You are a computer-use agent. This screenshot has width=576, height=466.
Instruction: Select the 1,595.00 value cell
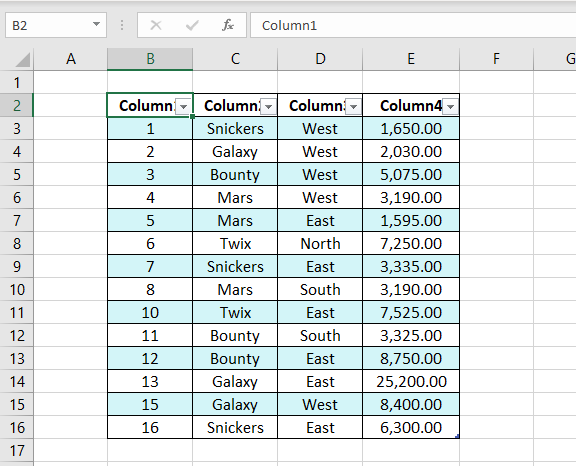(x=411, y=220)
